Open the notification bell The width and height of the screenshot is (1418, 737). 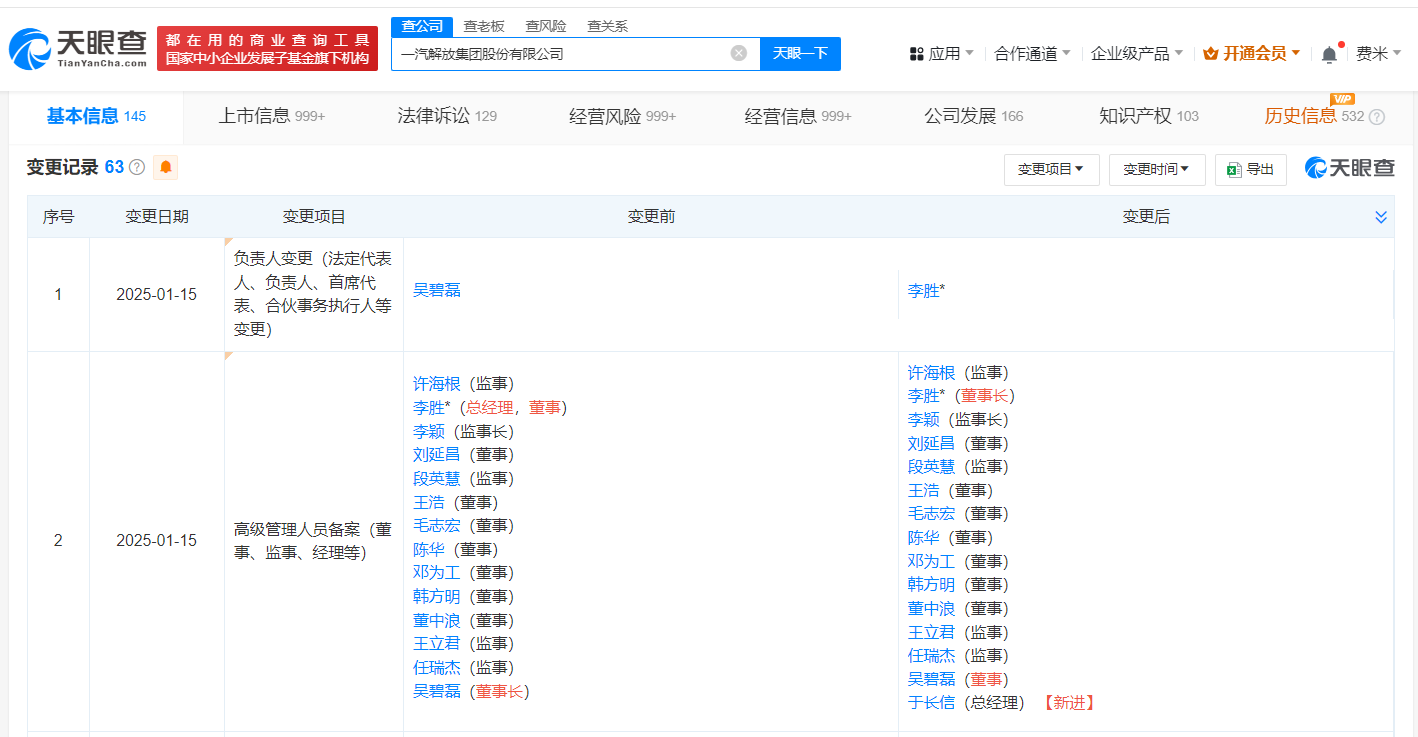click(1329, 54)
